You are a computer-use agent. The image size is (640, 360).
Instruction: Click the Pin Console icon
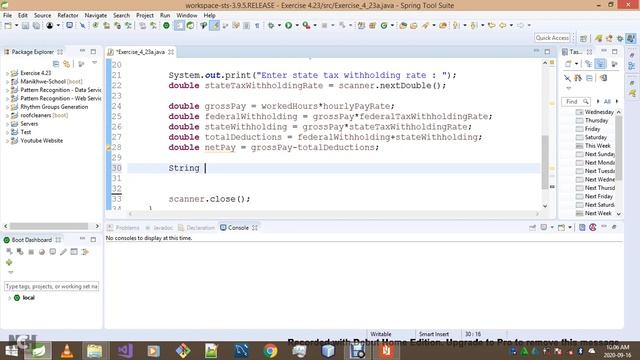coord(532,228)
